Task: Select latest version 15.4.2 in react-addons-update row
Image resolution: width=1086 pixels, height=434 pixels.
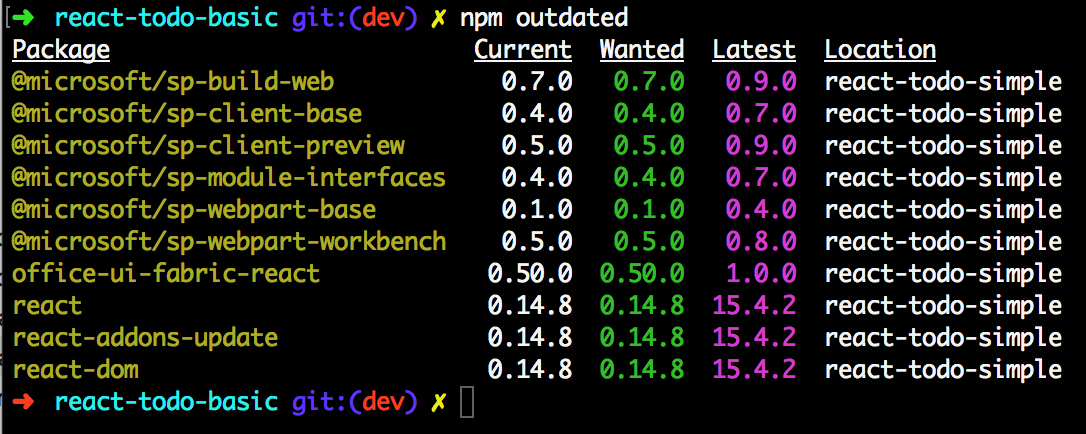Action: (x=754, y=338)
